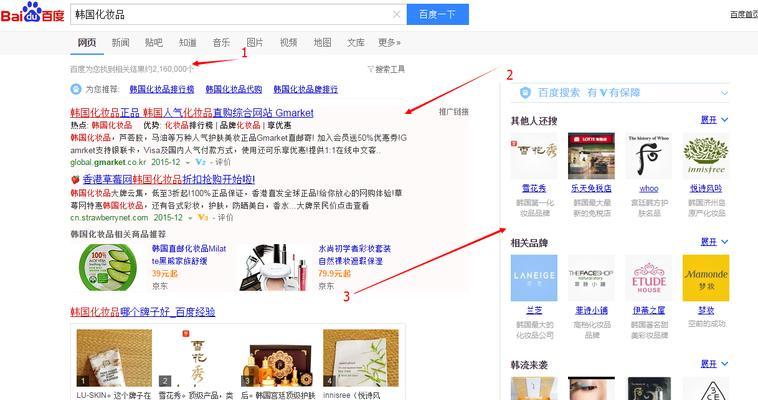Click the Whoo brand logo
This screenshot has width=758, height=400.
click(x=649, y=156)
